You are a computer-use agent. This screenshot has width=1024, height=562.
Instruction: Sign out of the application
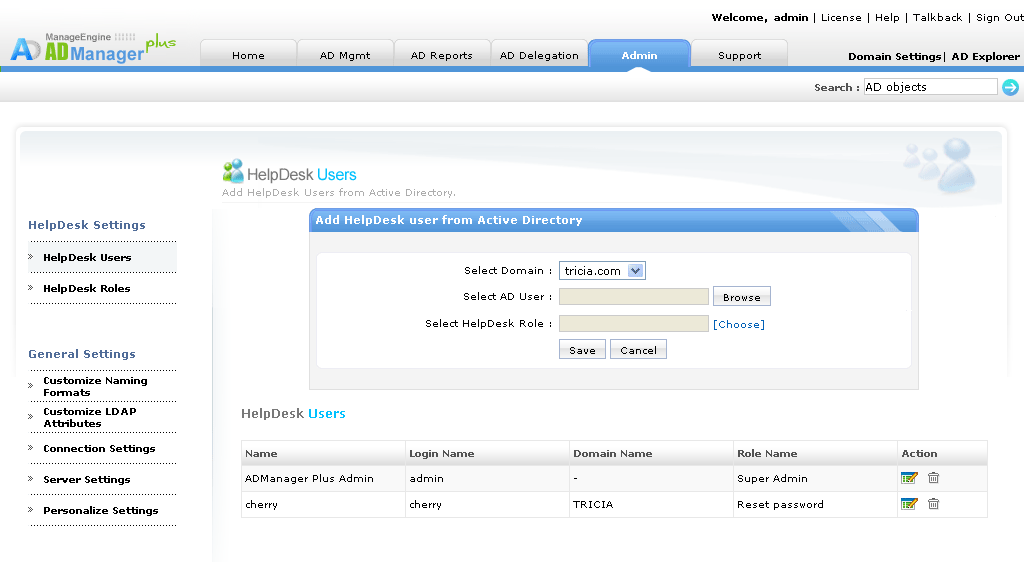[999, 18]
